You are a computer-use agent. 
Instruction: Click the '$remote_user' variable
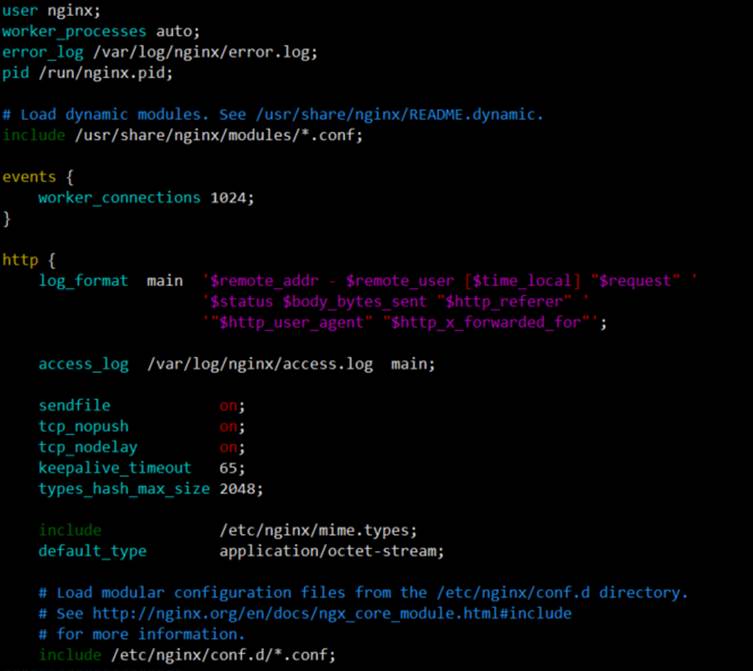[400, 281]
